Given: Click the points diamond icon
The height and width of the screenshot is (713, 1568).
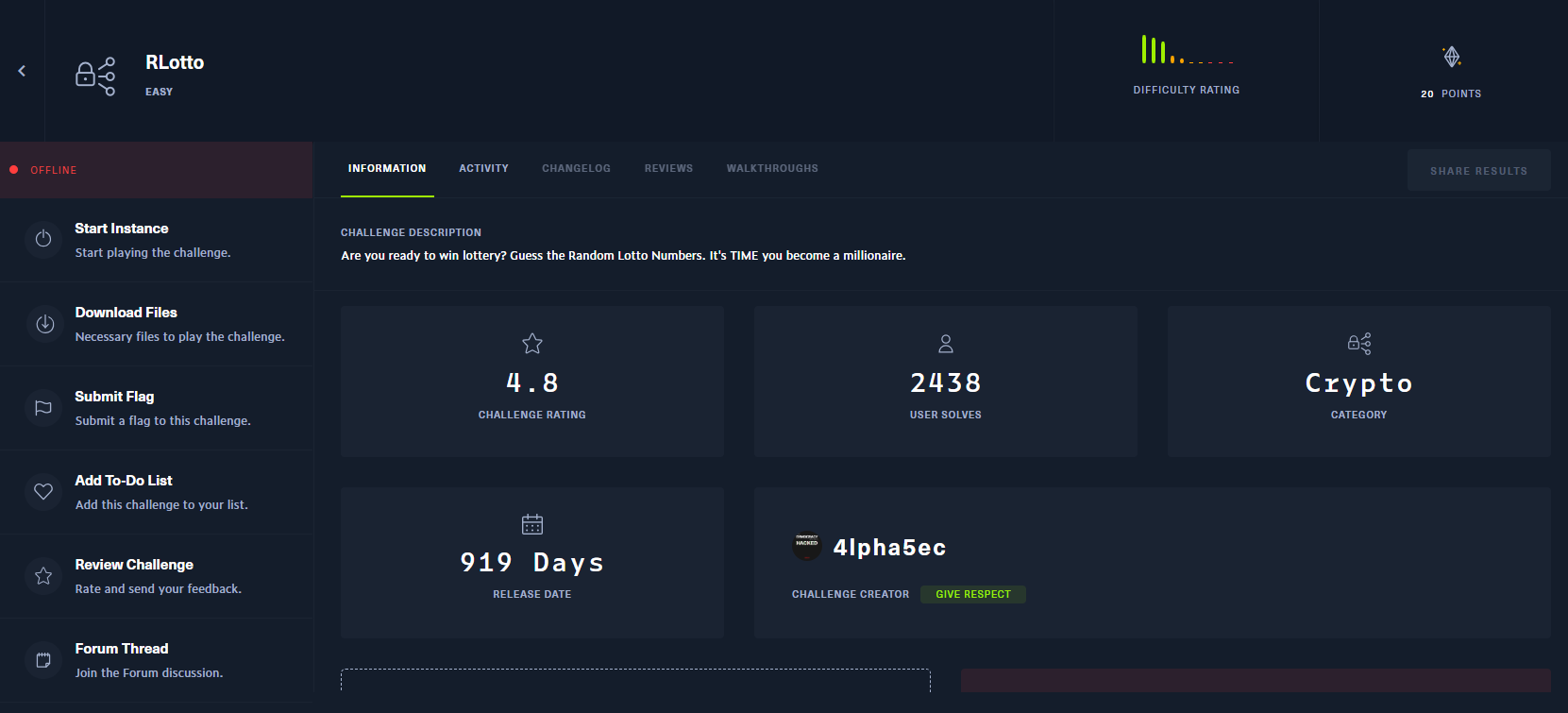Looking at the screenshot, I should click(1452, 57).
